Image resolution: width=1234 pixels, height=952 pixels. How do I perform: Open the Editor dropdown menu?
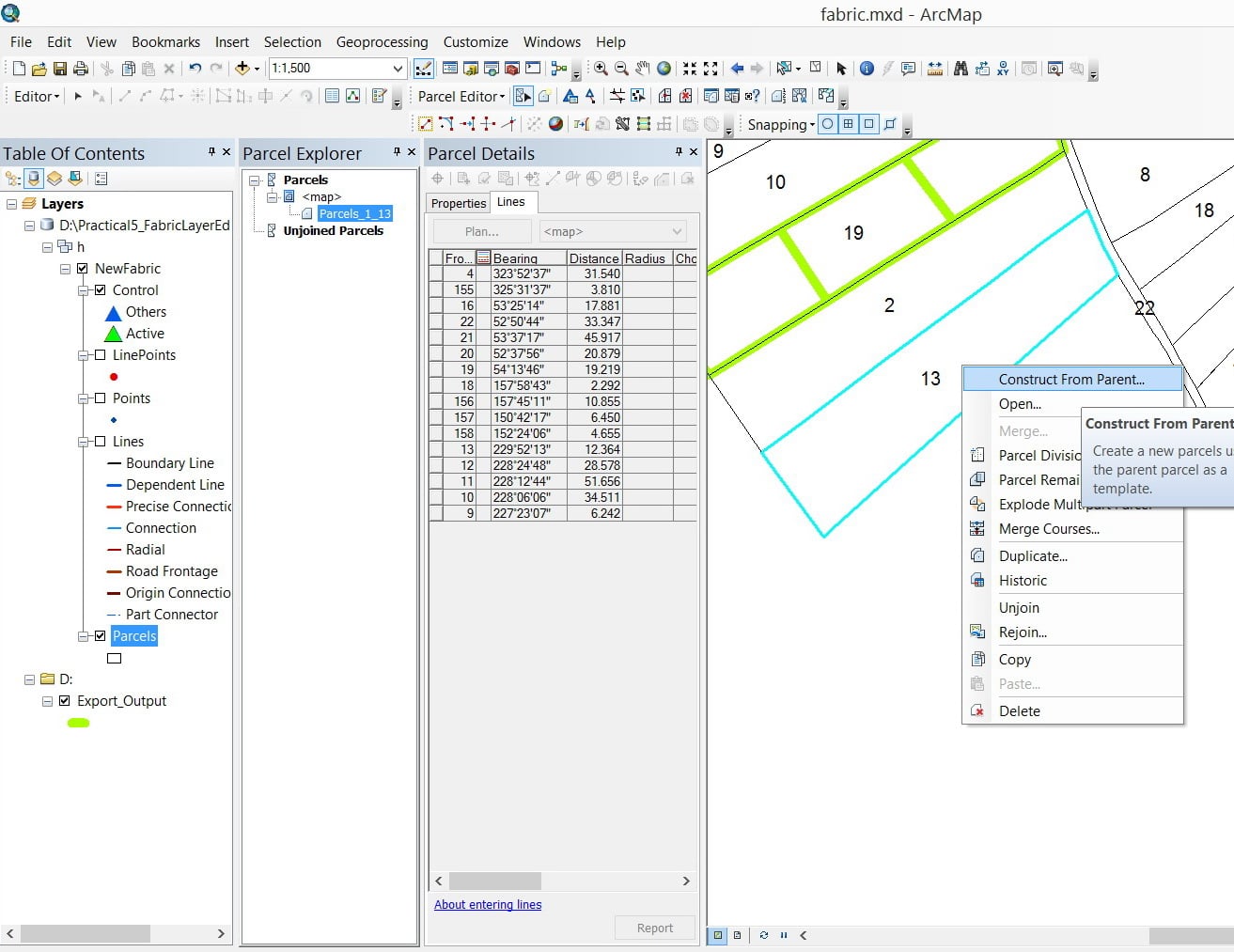(x=37, y=96)
